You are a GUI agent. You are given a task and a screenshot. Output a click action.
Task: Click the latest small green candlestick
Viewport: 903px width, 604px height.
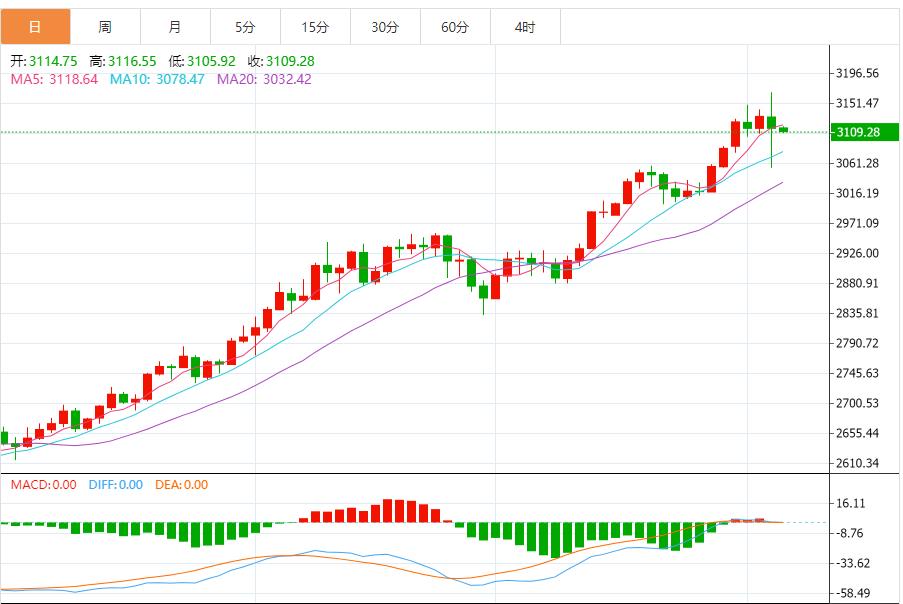[x=783, y=130]
